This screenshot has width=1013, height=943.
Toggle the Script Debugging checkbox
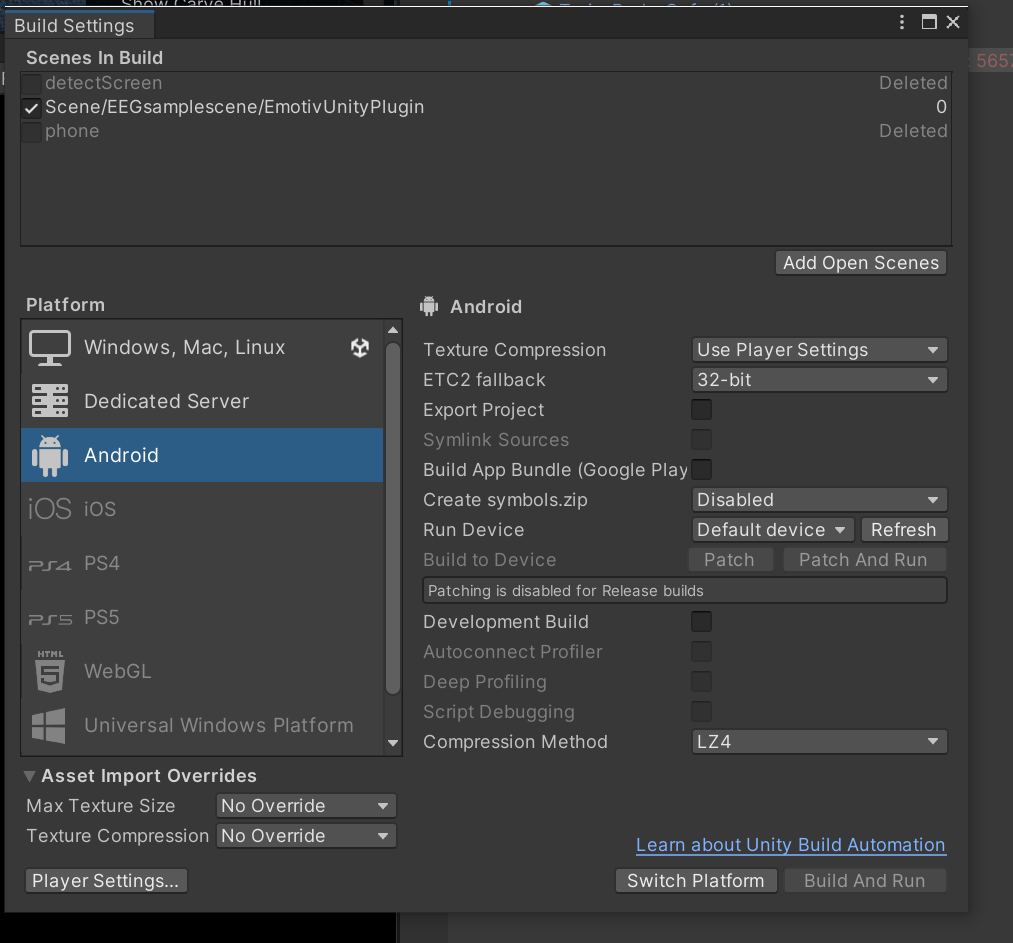(702, 712)
